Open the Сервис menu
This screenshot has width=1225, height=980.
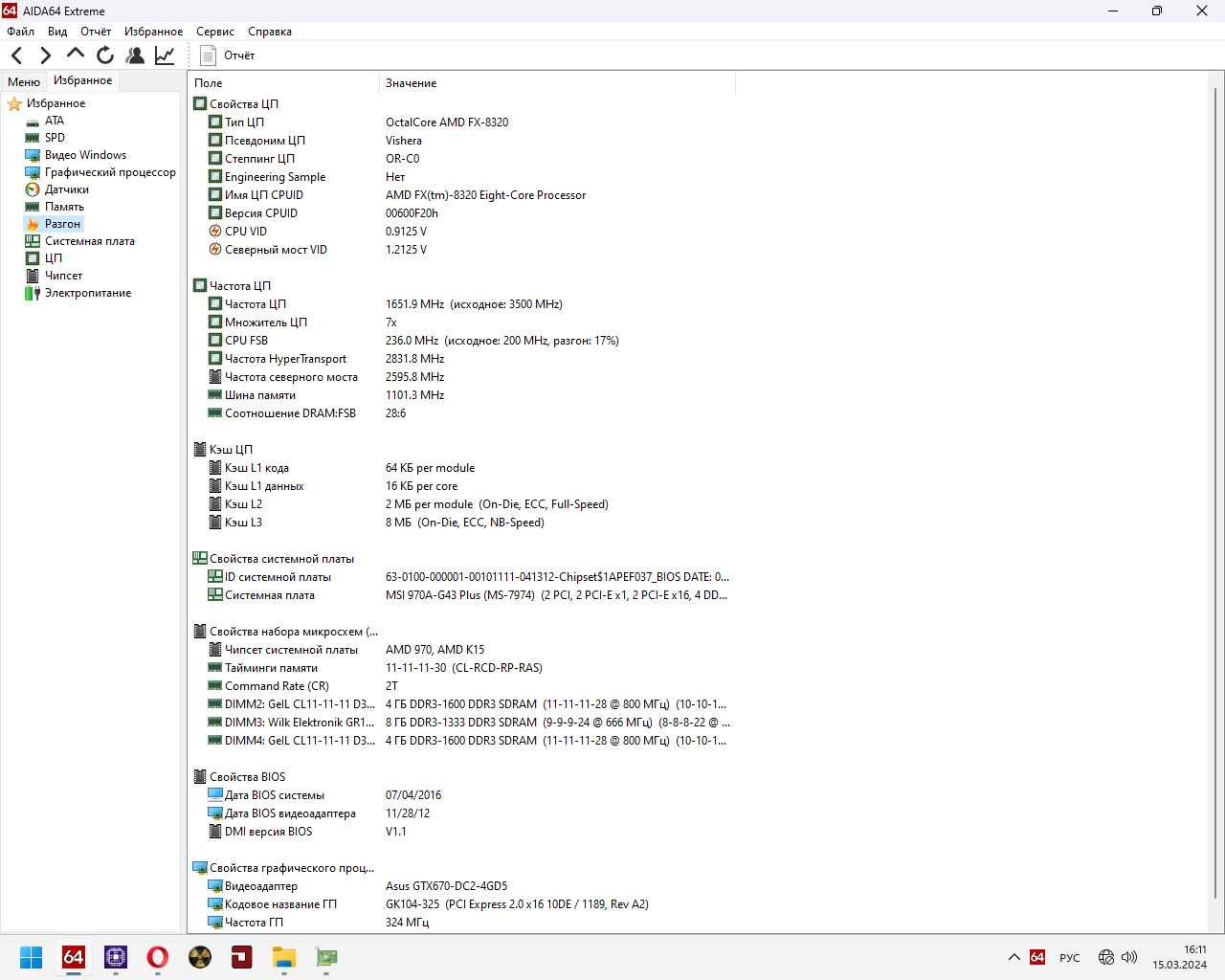pos(215,32)
